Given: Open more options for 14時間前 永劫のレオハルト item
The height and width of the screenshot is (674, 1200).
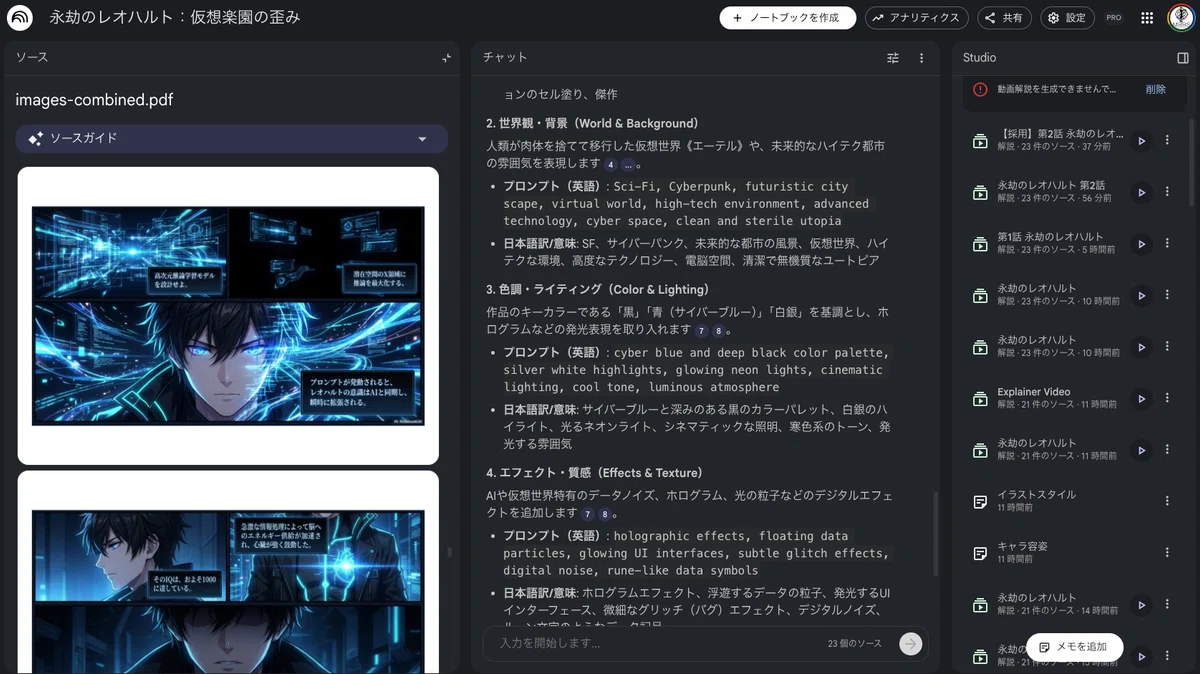Looking at the screenshot, I should (x=1167, y=605).
